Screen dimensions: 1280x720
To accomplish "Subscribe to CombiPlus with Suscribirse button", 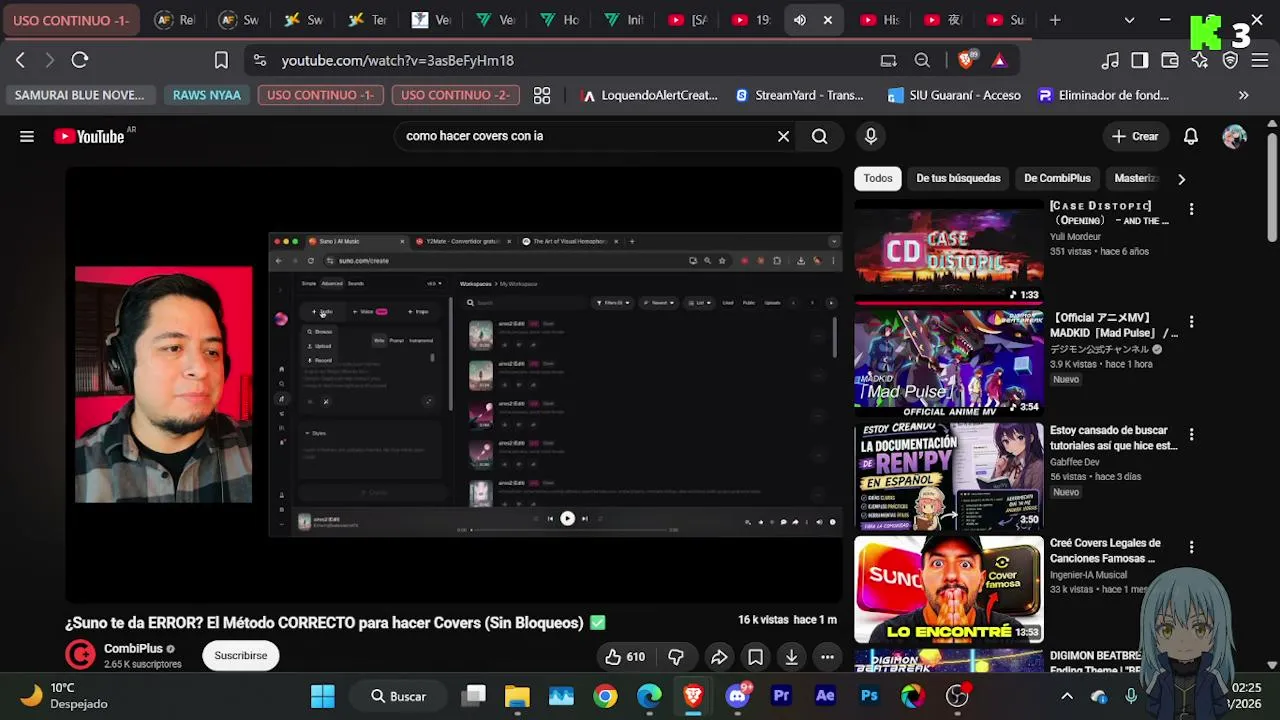I will 241,656.
